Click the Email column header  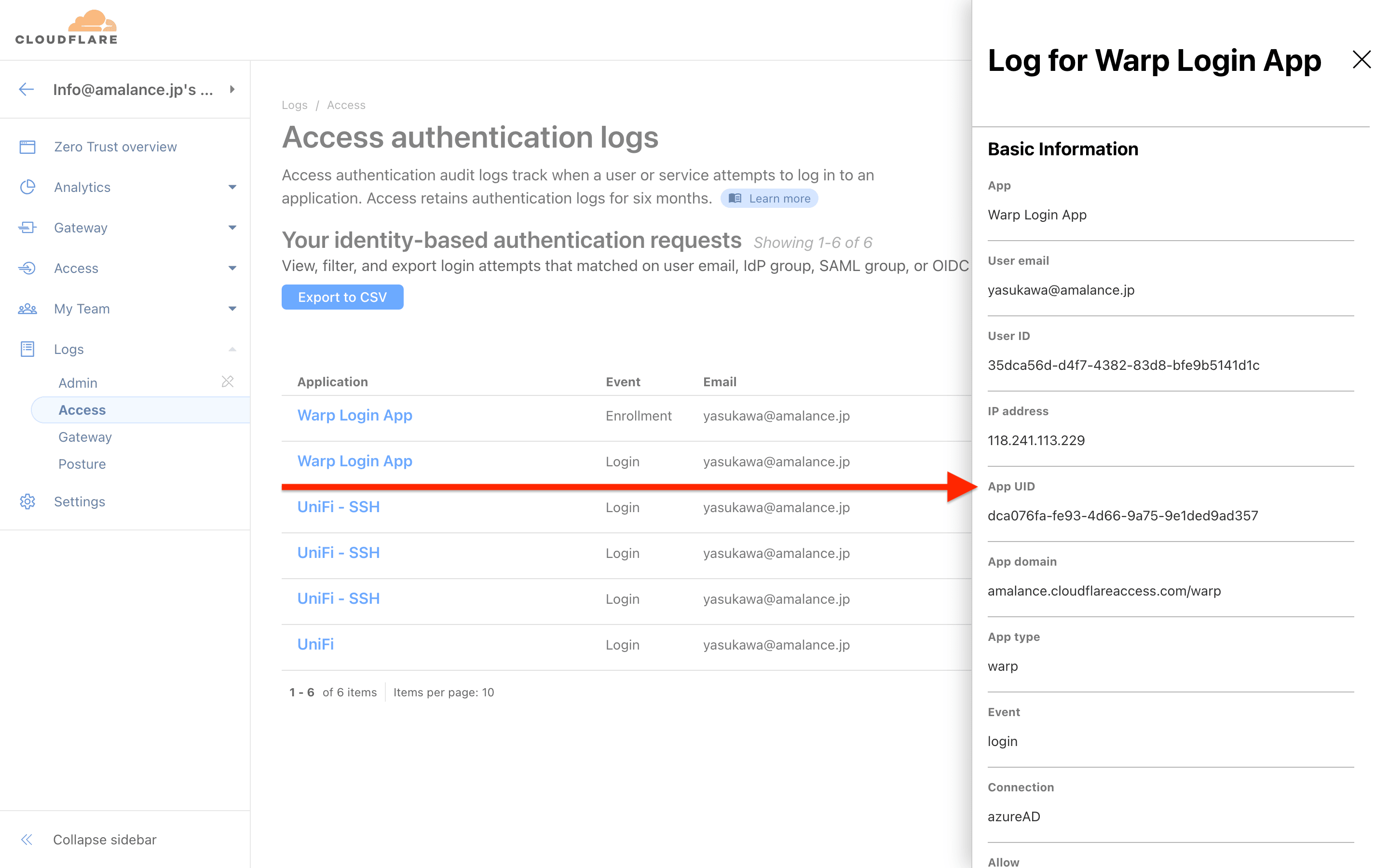[720, 382]
